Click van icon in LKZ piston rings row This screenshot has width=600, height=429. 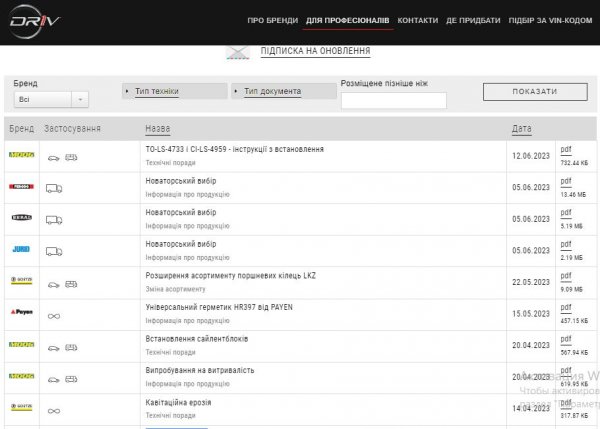71,284
